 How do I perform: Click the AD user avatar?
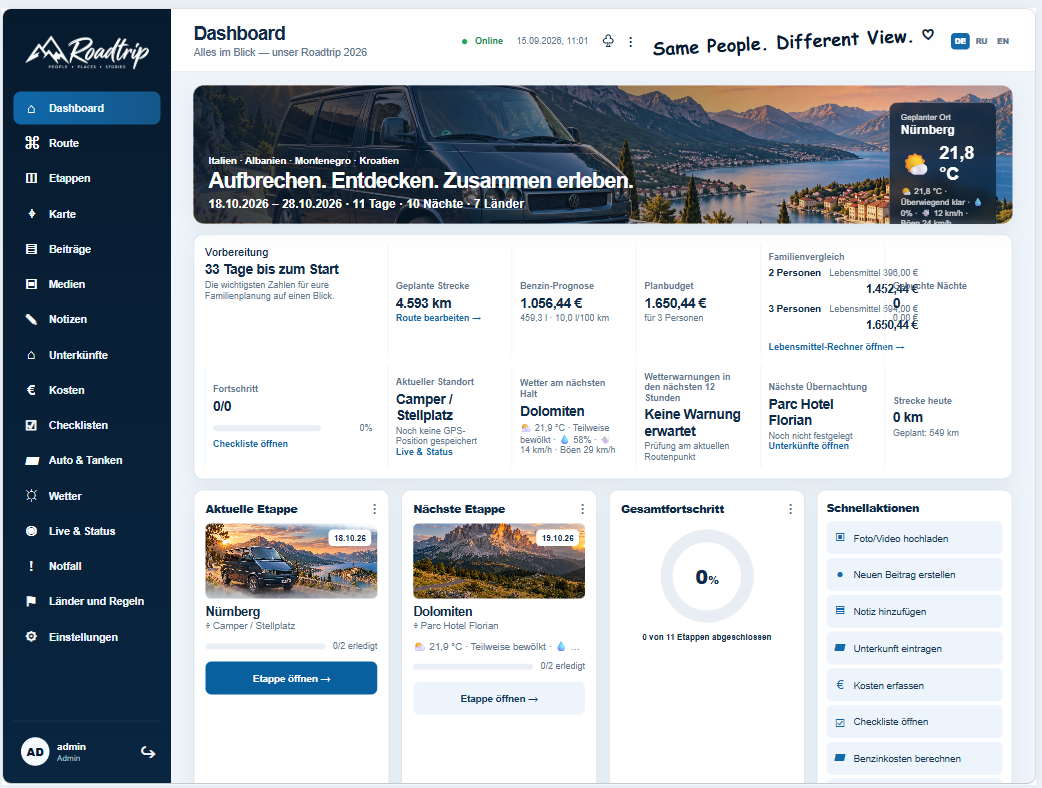pos(35,752)
